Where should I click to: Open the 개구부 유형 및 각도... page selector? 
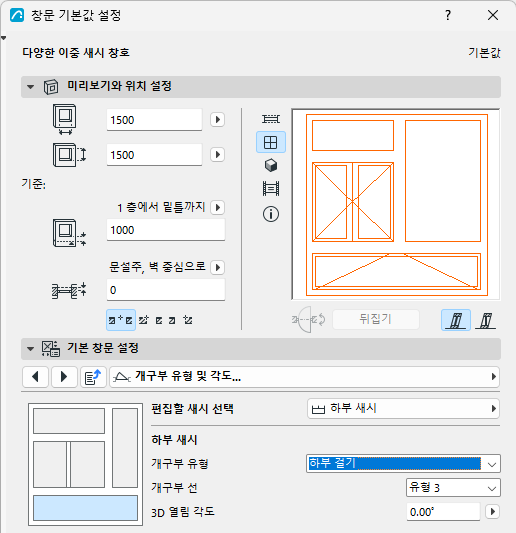click(304, 377)
